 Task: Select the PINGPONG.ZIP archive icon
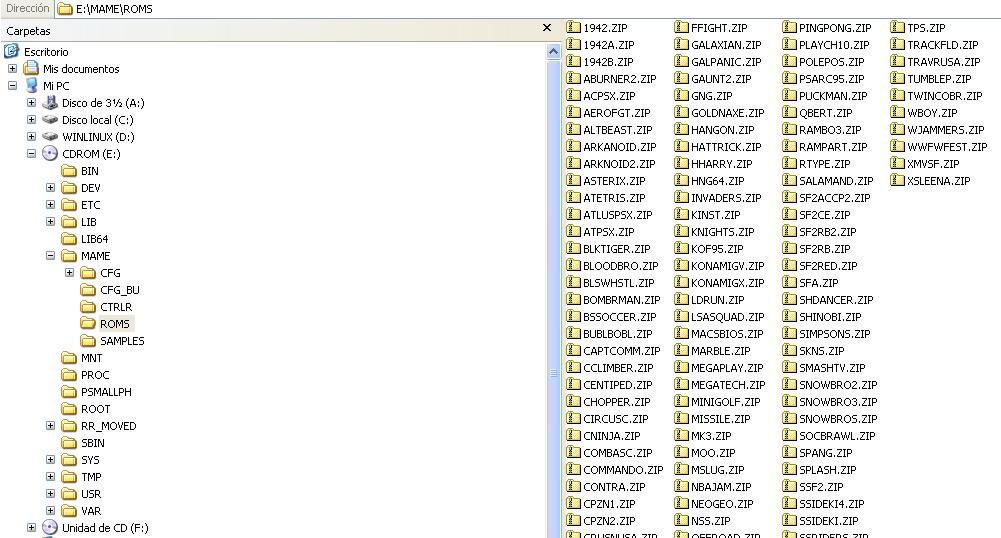coord(789,27)
